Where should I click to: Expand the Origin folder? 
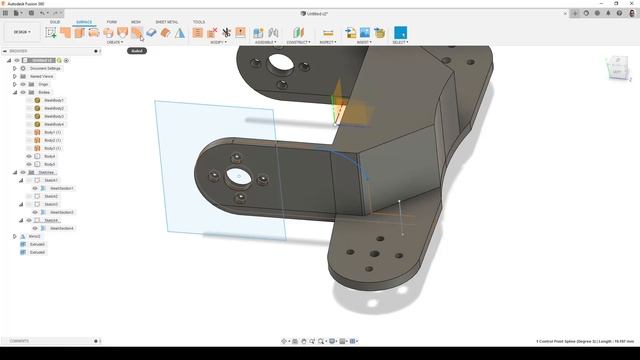point(15,84)
